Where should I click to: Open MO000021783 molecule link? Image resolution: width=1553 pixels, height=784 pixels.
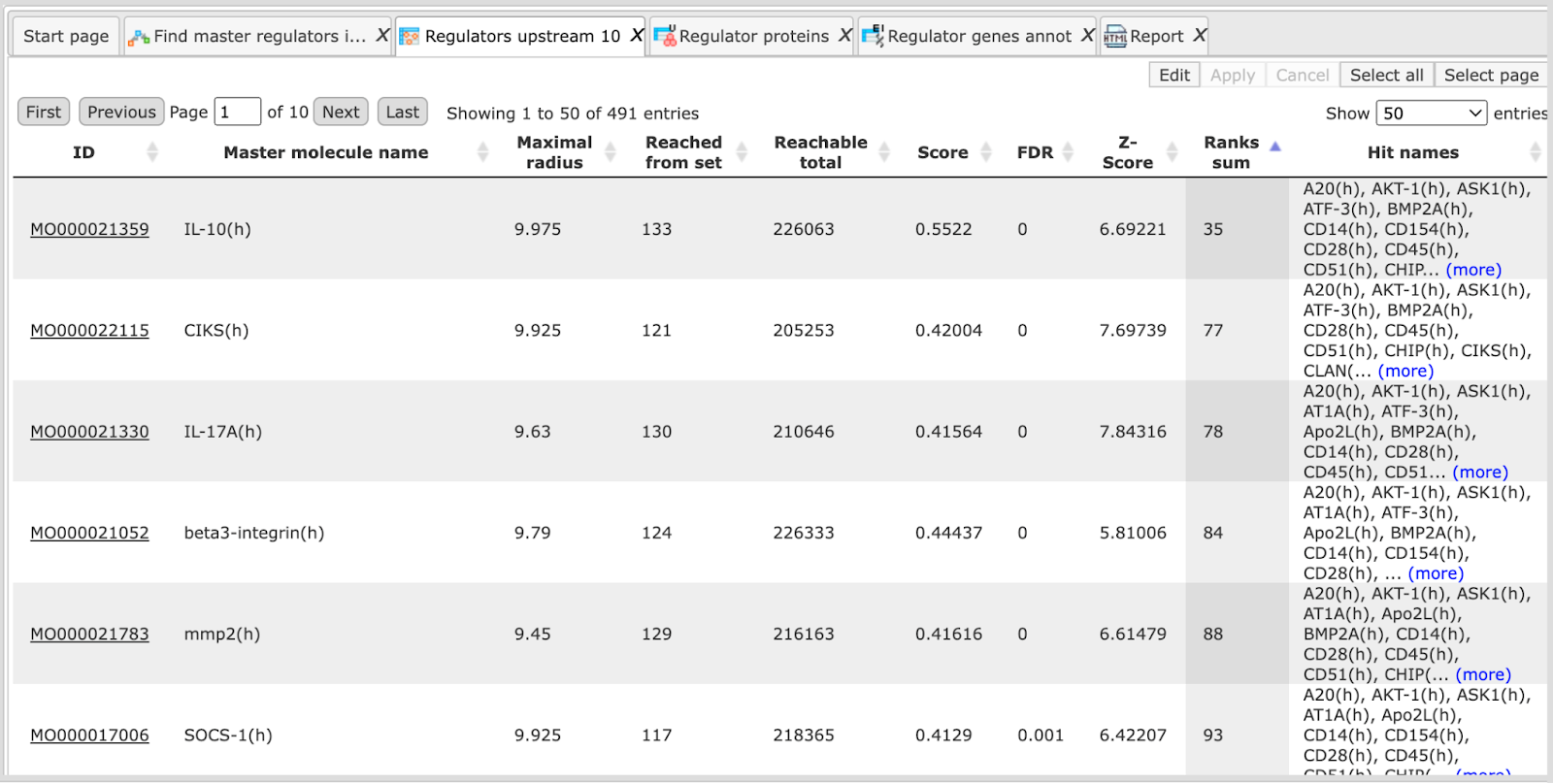pyautogui.click(x=89, y=634)
